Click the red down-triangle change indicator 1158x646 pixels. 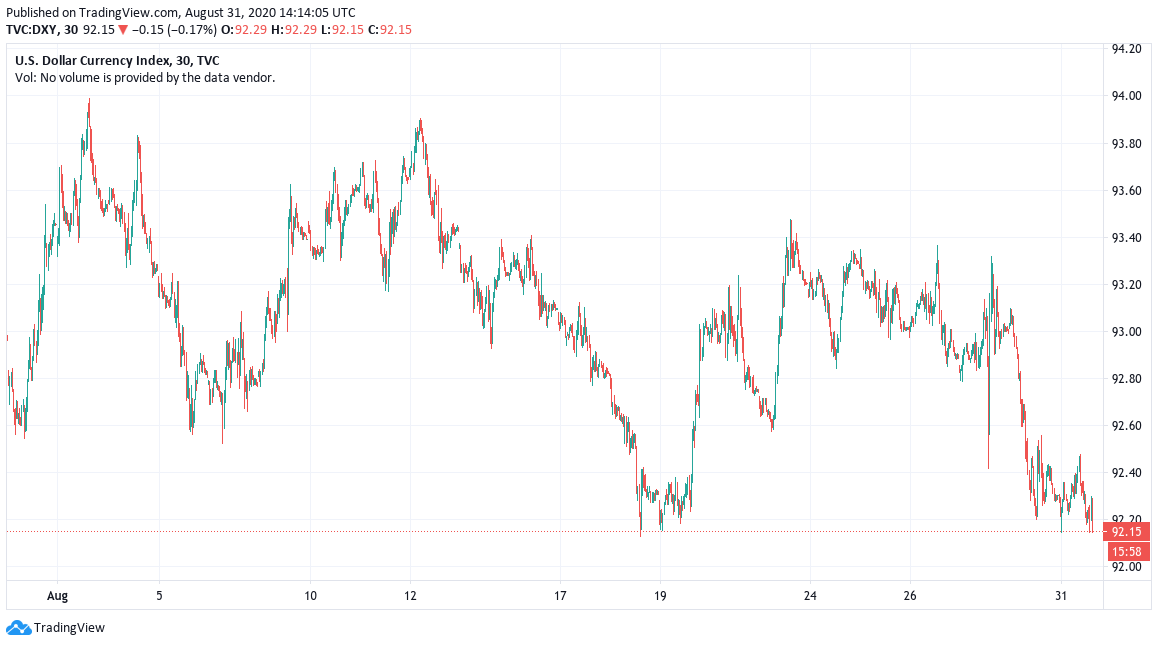(123, 30)
